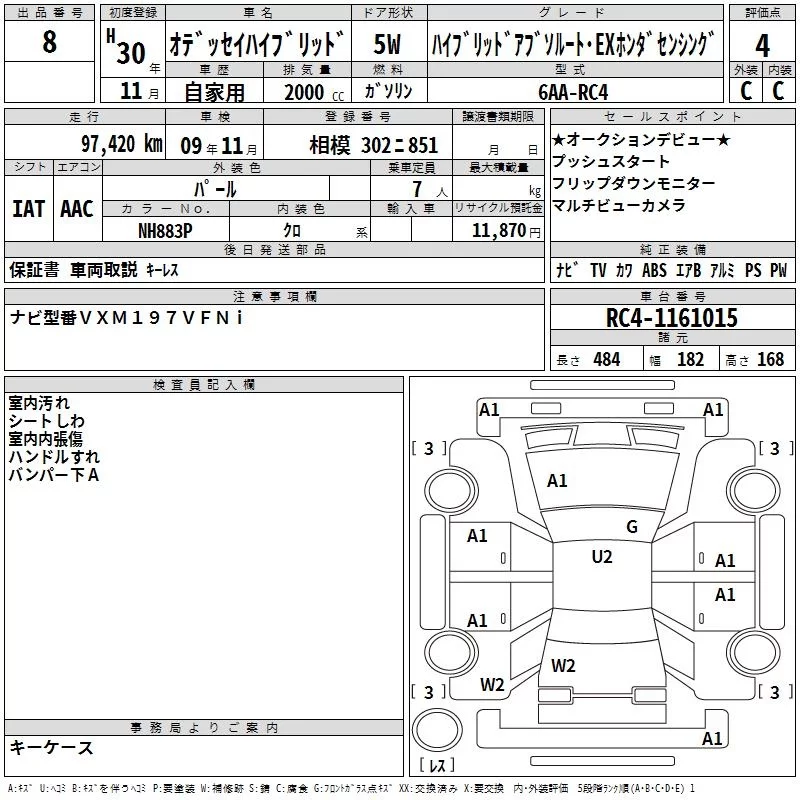
Task: Select the length 484 dimension
Action: 607,360
